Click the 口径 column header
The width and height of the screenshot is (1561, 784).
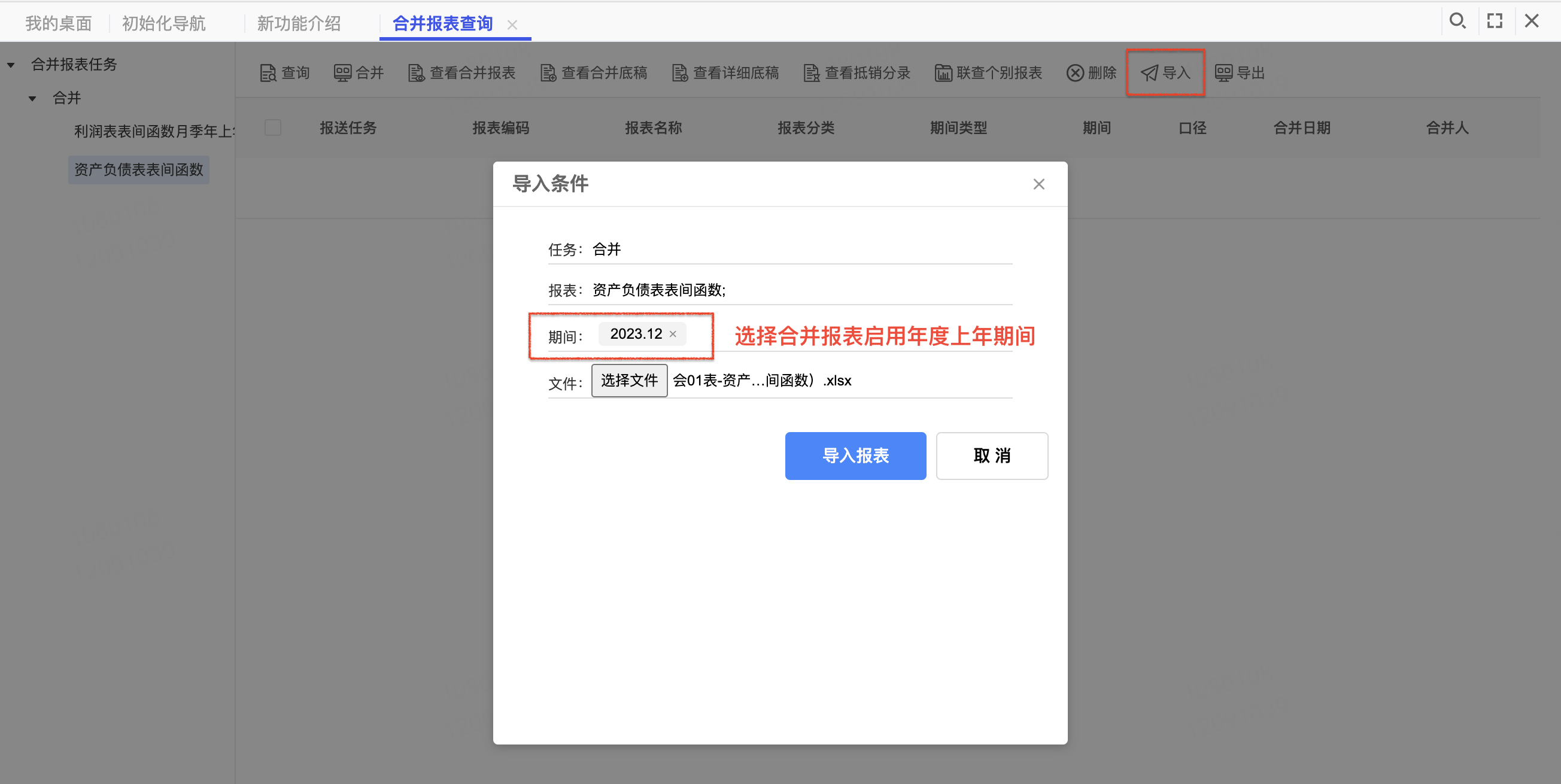click(1192, 128)
